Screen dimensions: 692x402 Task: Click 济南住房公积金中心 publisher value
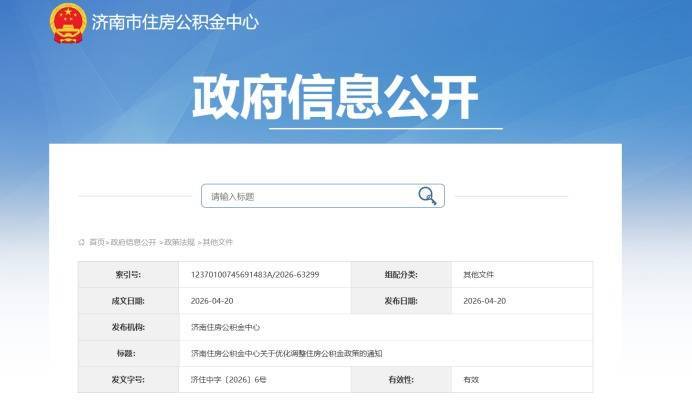click(226, 327)
